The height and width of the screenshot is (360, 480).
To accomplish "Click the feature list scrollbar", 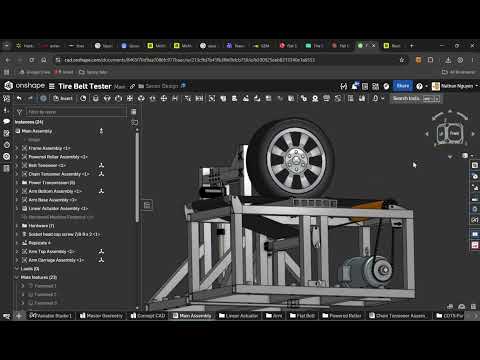I will point(137,177).
